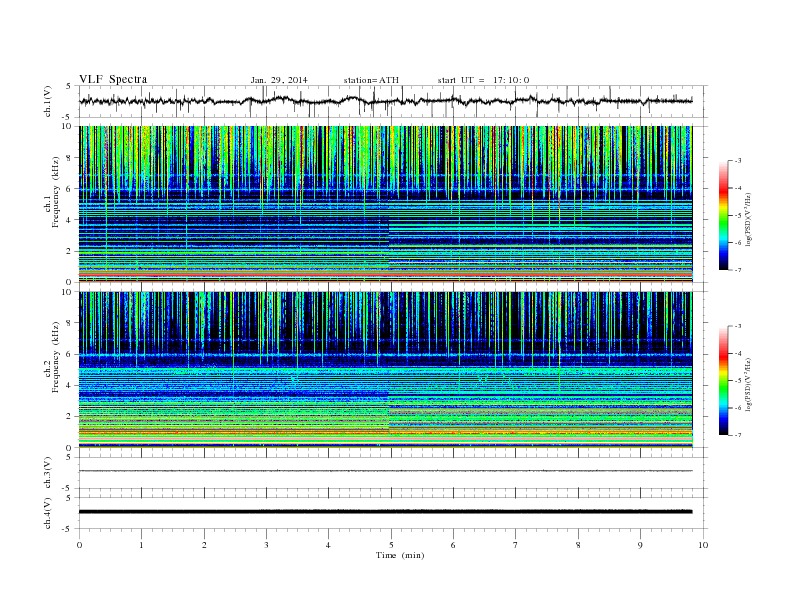This screenshot has height=612, width=792.
Task: Click the time axis tick label "7"
Action: tap(516, 545)
